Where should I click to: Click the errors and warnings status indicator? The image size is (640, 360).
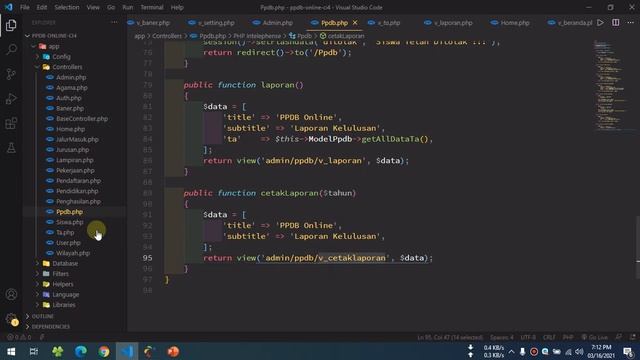19,337
